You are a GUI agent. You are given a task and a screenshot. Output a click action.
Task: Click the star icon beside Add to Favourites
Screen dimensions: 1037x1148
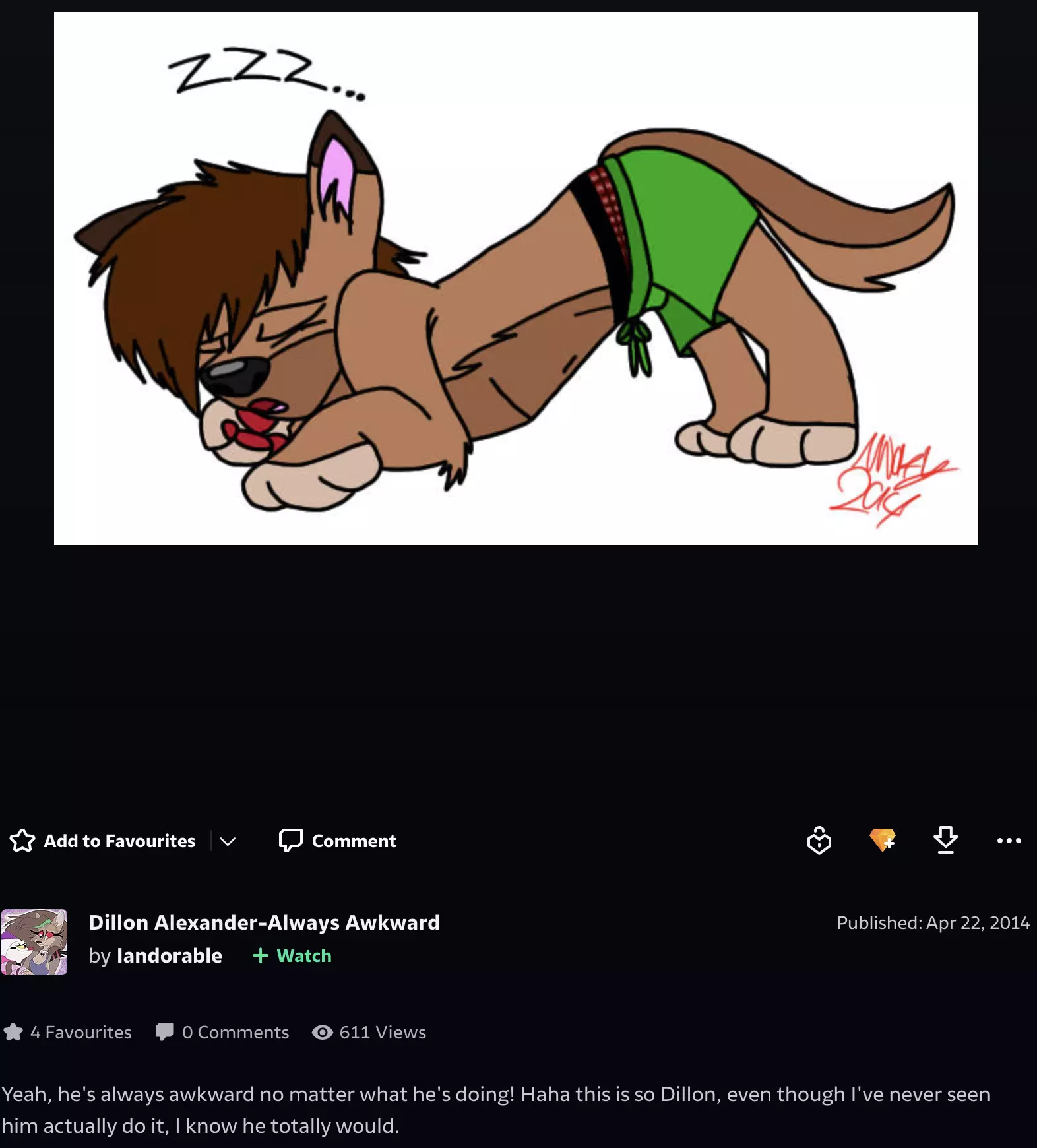tap(22, 841)
